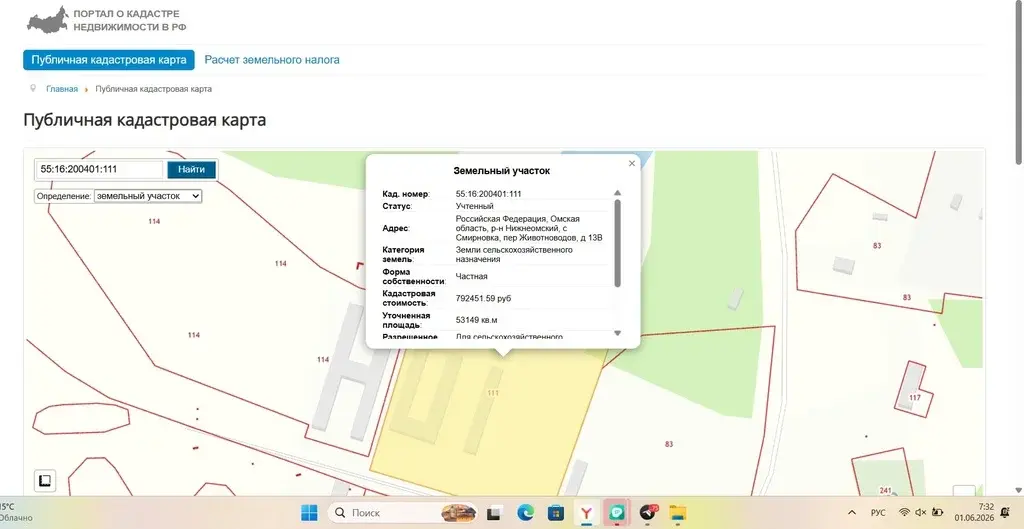The image size is (1024, 529).
Task: Go to Главная breadcrumb link
Action: coord(62,89)
